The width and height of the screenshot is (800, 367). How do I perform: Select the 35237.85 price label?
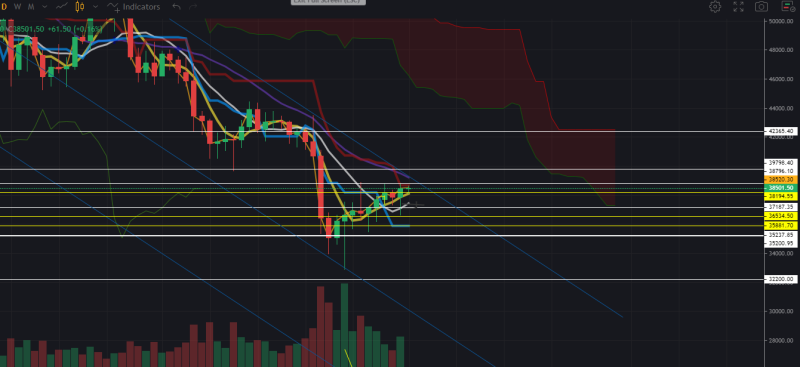(x=781, y=235)
